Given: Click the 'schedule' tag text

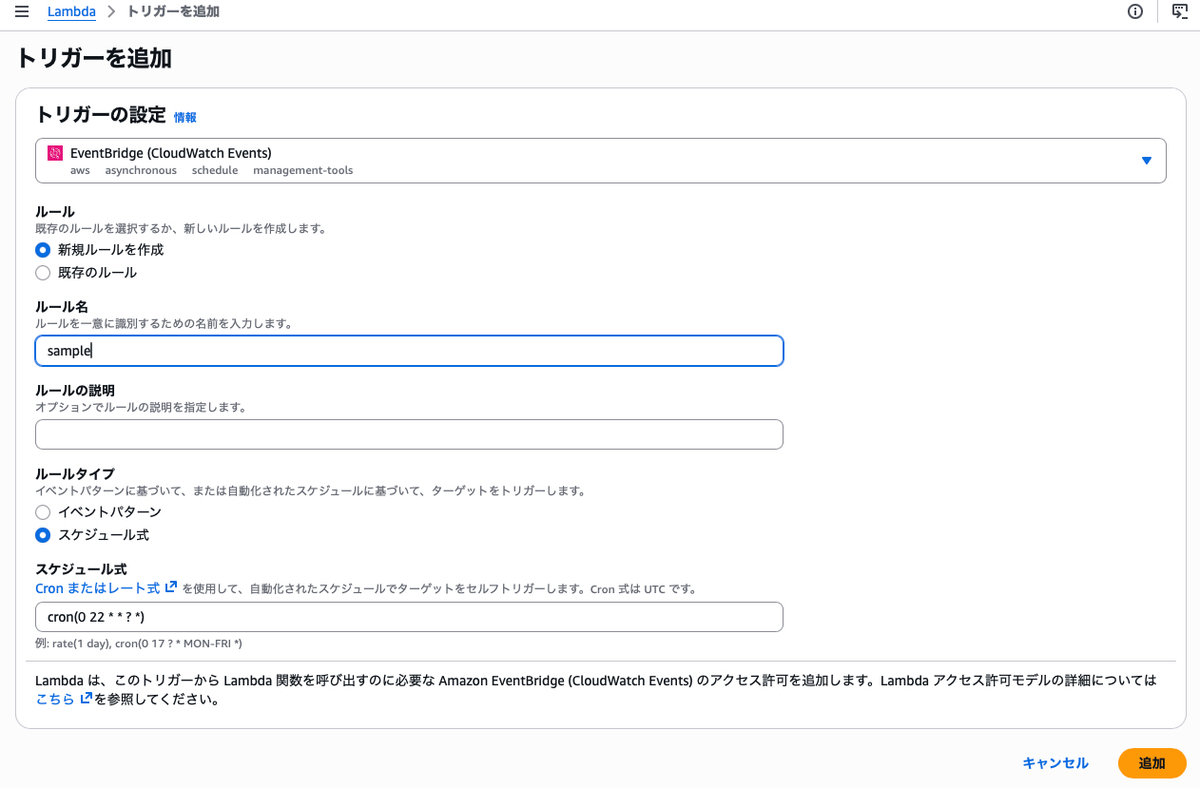Looking at the screenshot, I should point(215,171).
